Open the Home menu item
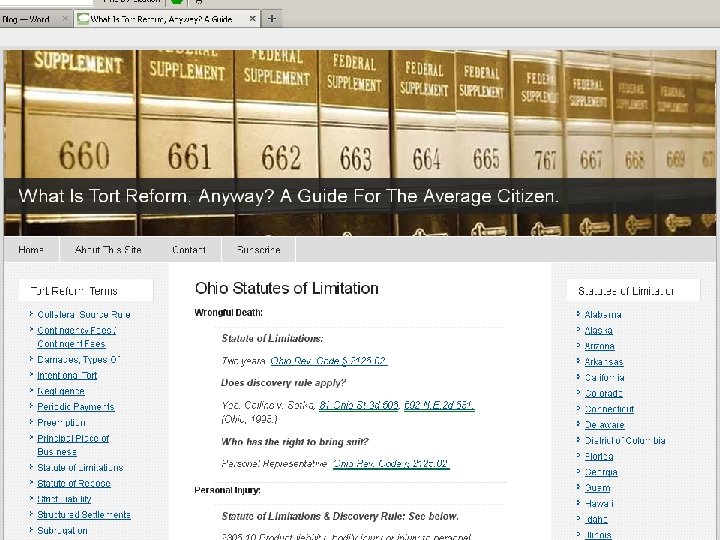Image resolution: width=720 pixels, height=540 pixels. [31, 250]
